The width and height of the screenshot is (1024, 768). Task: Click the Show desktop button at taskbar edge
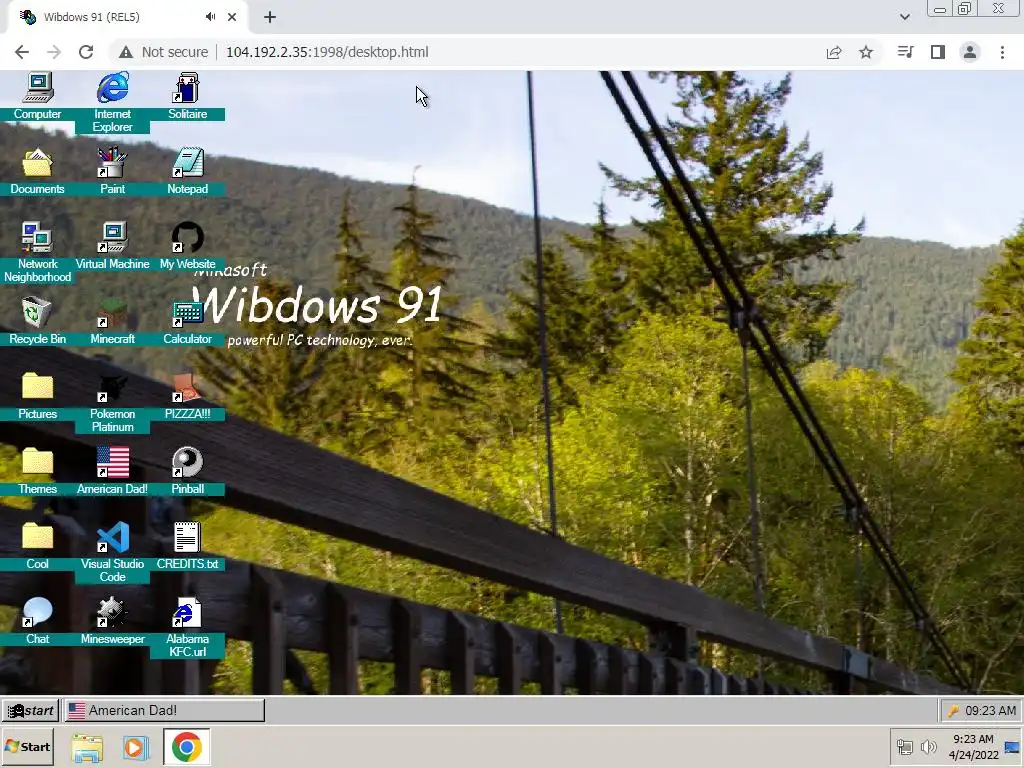click(1014, 747)
